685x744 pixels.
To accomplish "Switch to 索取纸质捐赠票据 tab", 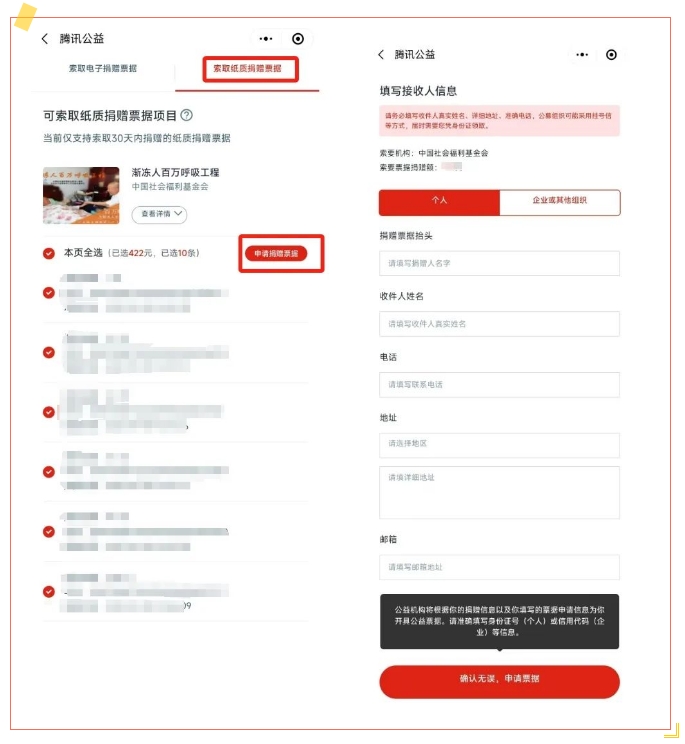I will point(247,68).
